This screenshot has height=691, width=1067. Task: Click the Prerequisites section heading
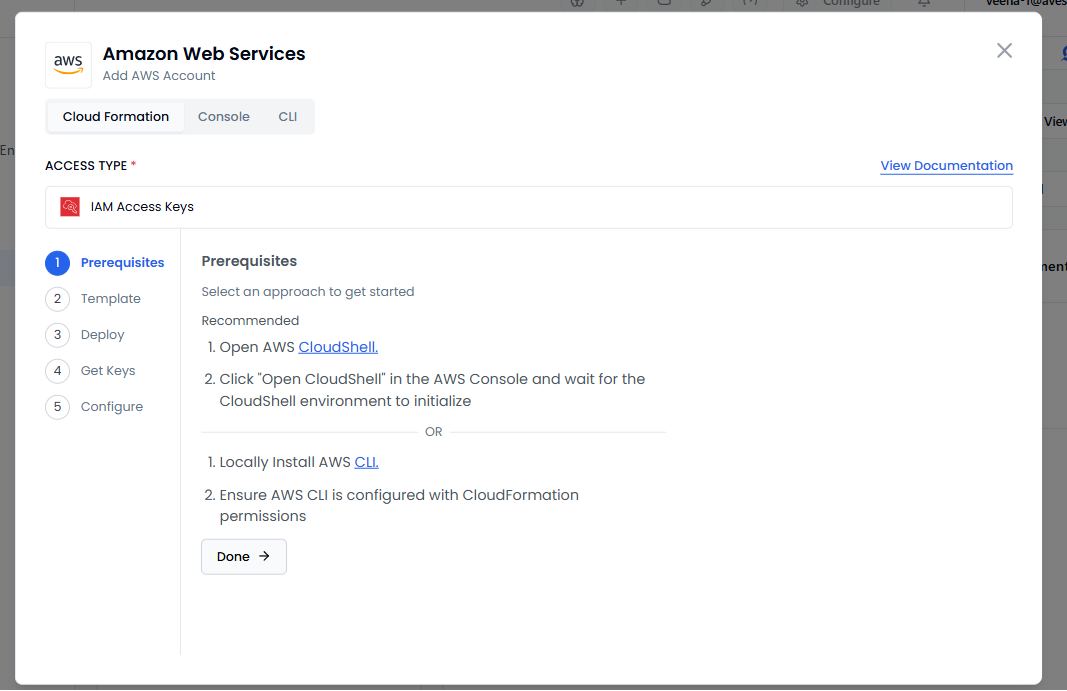pyautogui.click(x=249, y=261)
